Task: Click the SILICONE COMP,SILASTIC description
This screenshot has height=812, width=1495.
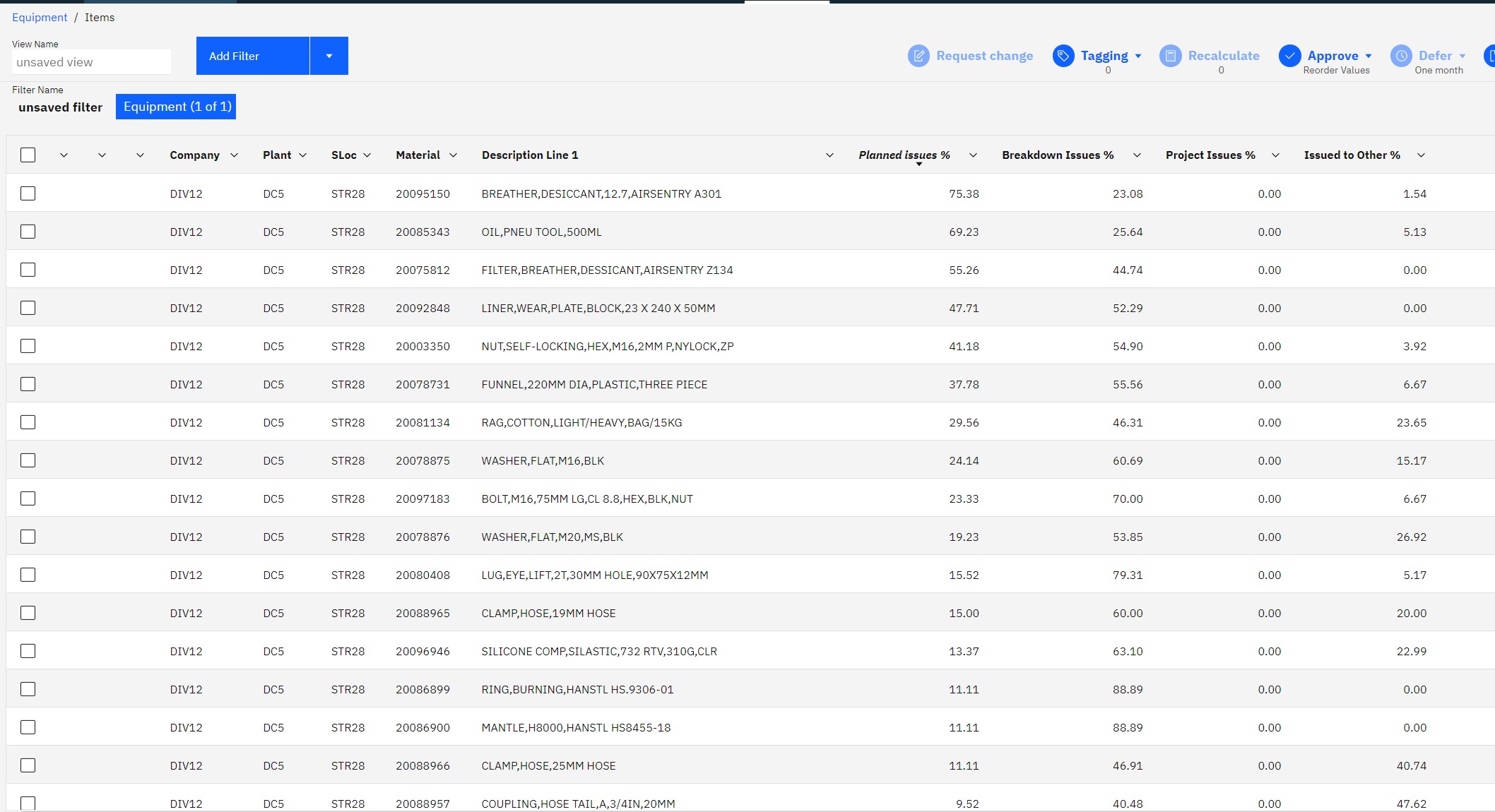Action: (x=599, y=651)
